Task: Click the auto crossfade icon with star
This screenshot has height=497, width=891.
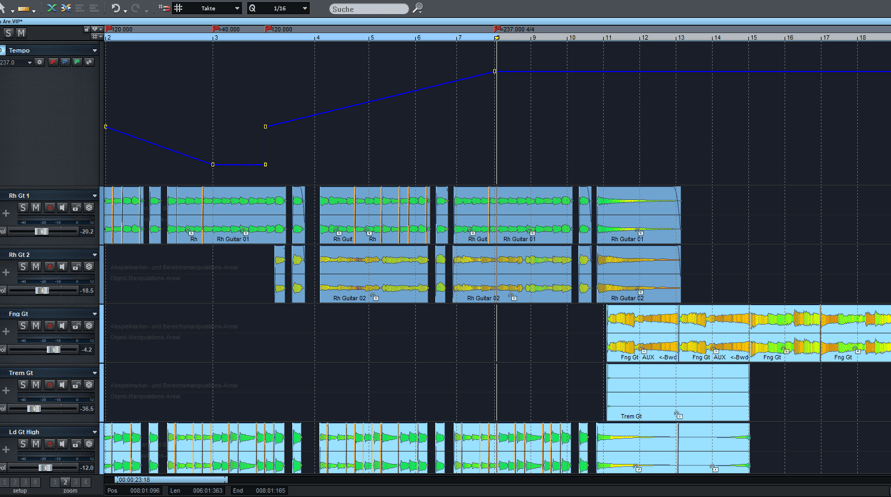Action: pyautogui.click(x=66, y=8)
